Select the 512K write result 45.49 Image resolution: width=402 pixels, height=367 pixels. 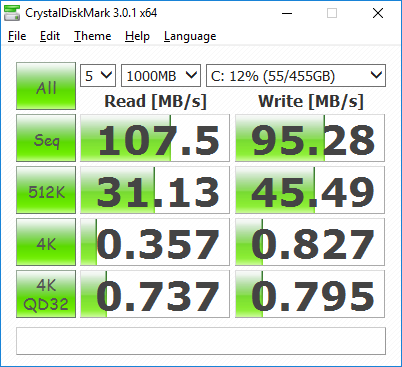tap(310, 190)
